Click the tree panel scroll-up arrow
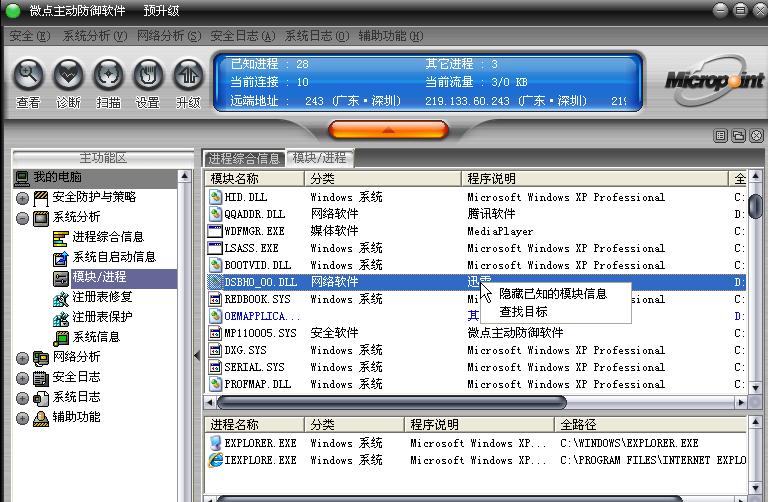The image size is (768, 502). [185, 176]
